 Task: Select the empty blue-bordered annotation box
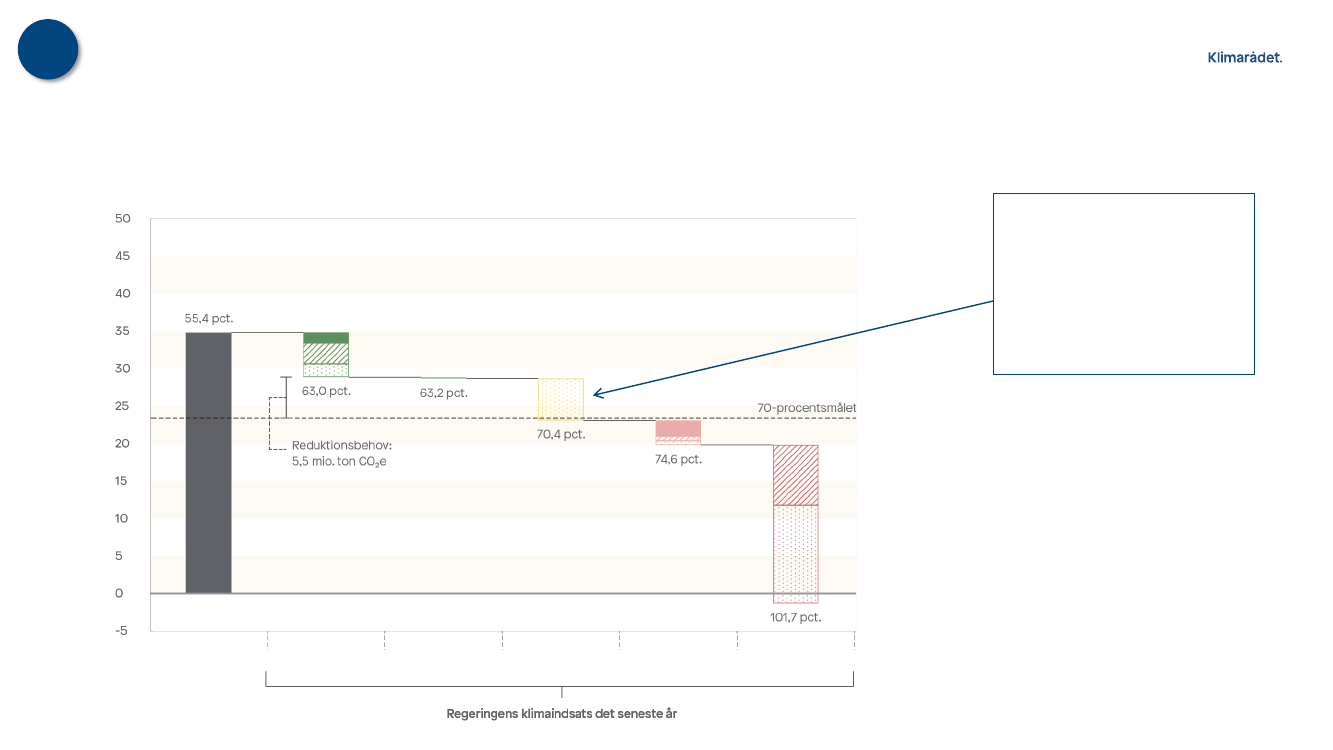(1123, 284)
